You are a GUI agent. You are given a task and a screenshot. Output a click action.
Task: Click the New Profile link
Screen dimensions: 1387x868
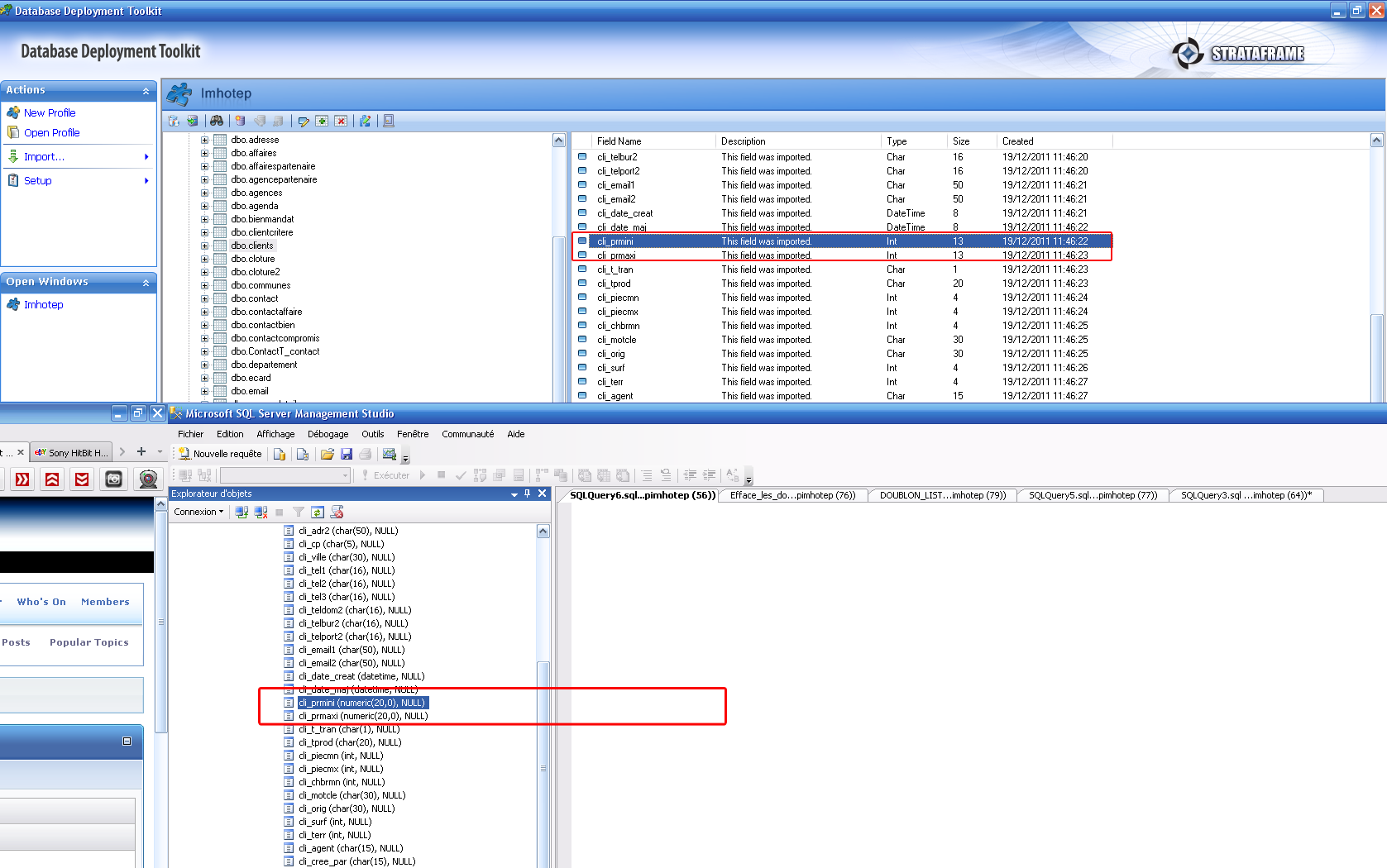pyautogui.click(x=50, y=112)
